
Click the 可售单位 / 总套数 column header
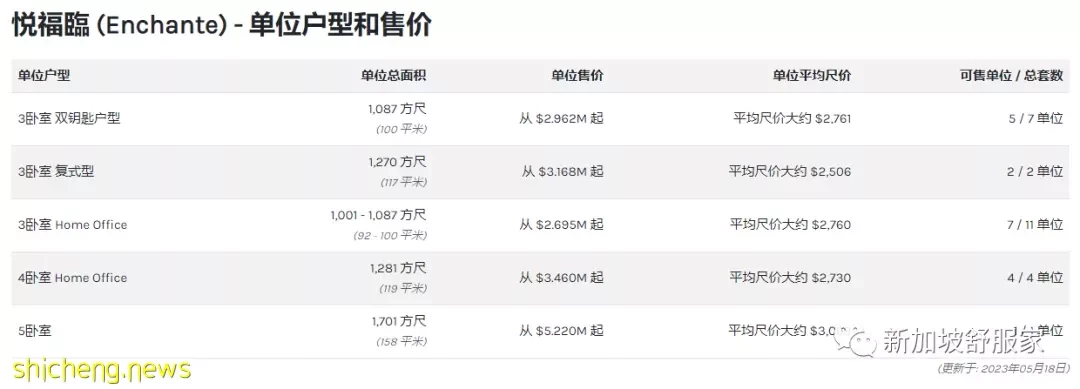pos(1012,76)
